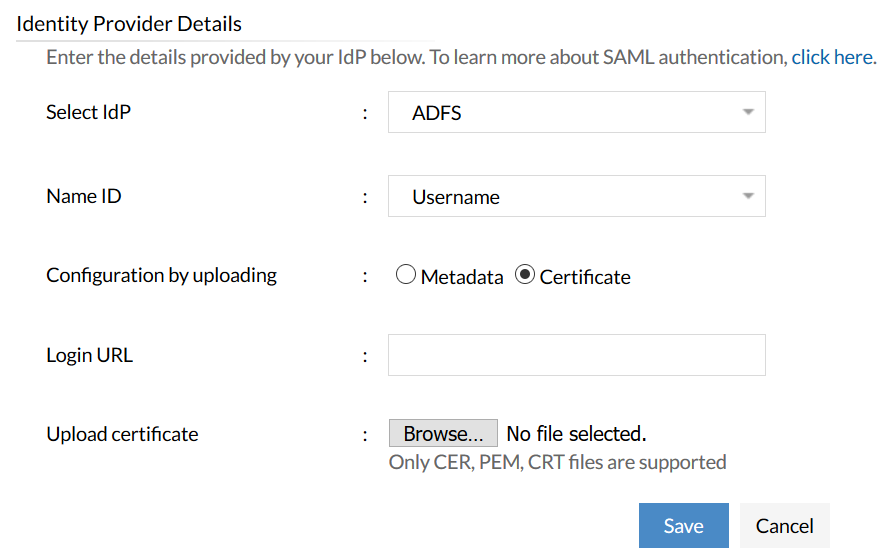
Task: Click the 'Name ID' field label
Action: coord(84,196)
